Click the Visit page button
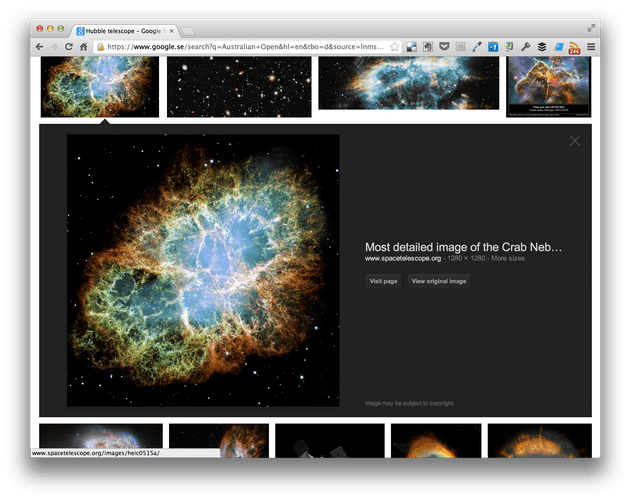Screen dimensions: 630x499 click(383, 281)
